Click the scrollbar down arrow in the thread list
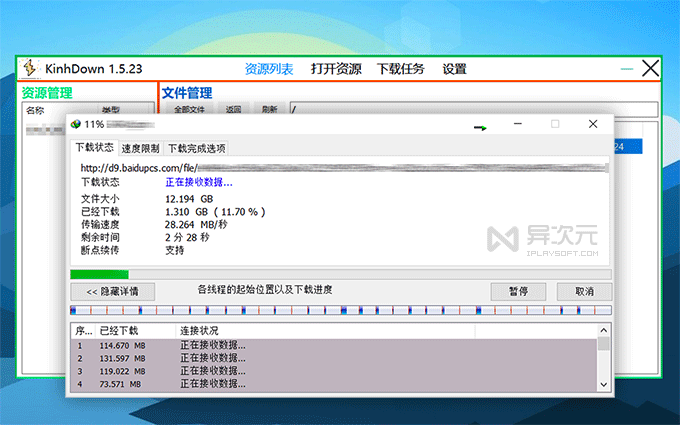Viewport: 680px width, 425px height. (x=604, y=385)
